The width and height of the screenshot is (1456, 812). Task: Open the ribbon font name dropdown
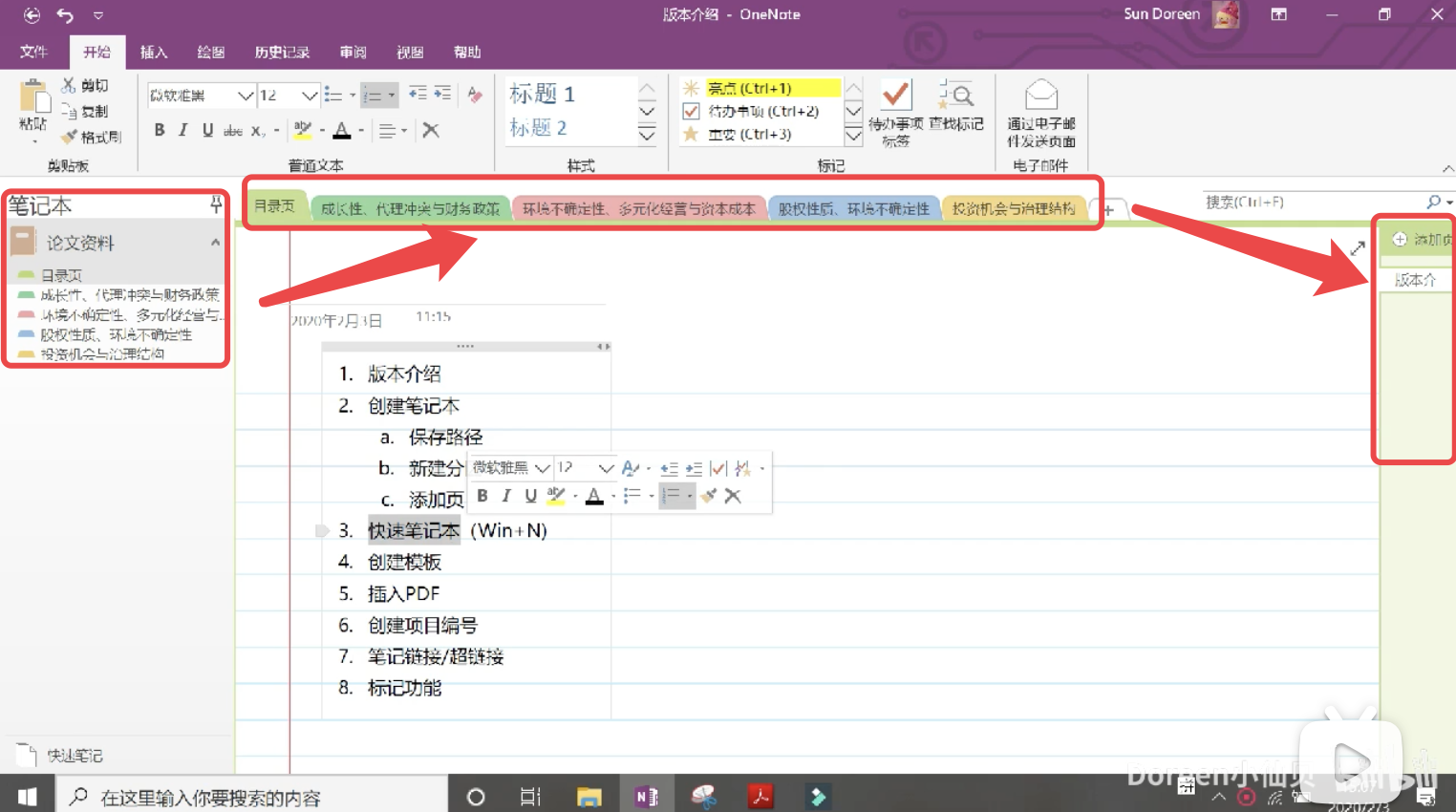tap(246, 96)
